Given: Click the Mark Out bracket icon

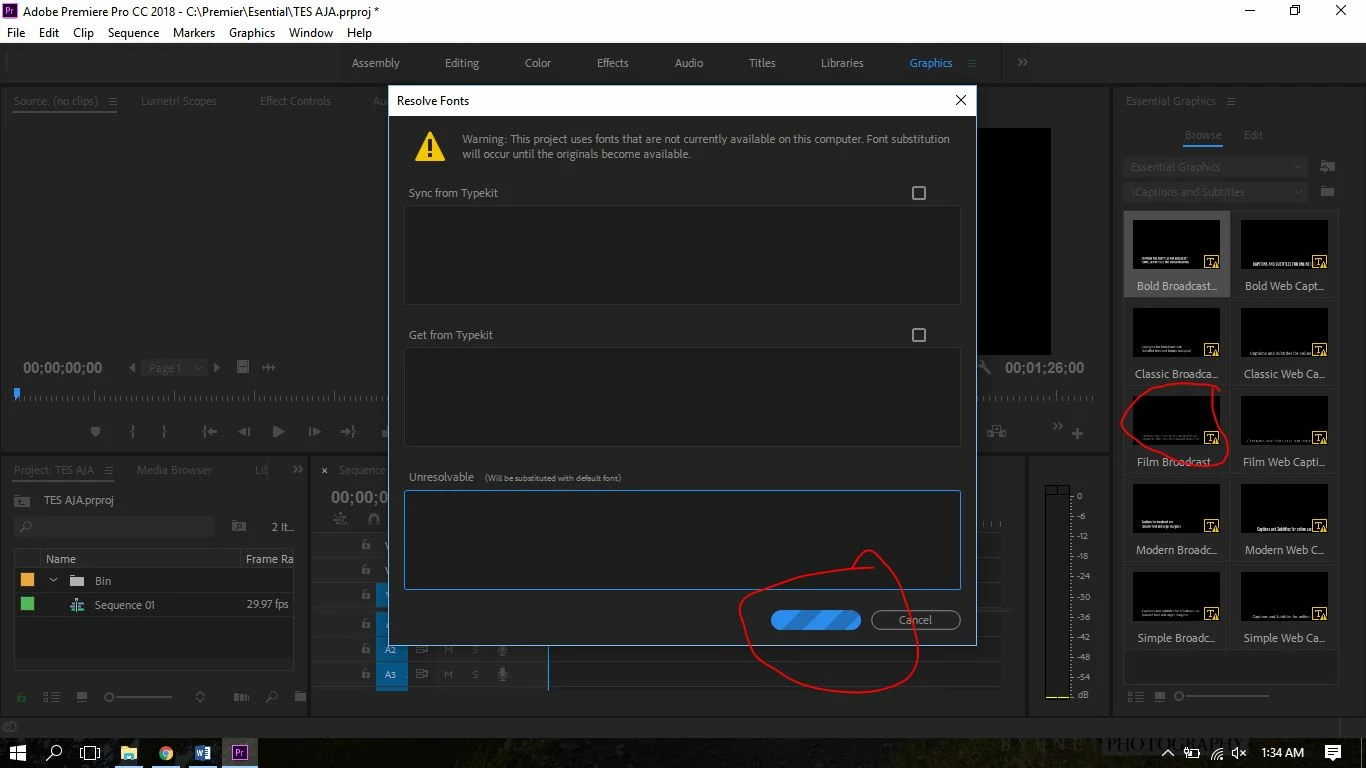Looking at the screenshot, I should tap(164, 432).
